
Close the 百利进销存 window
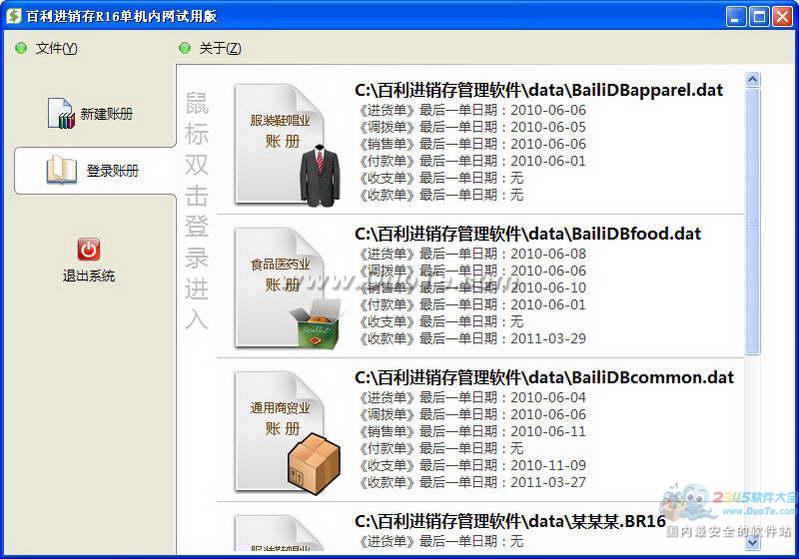782,17
